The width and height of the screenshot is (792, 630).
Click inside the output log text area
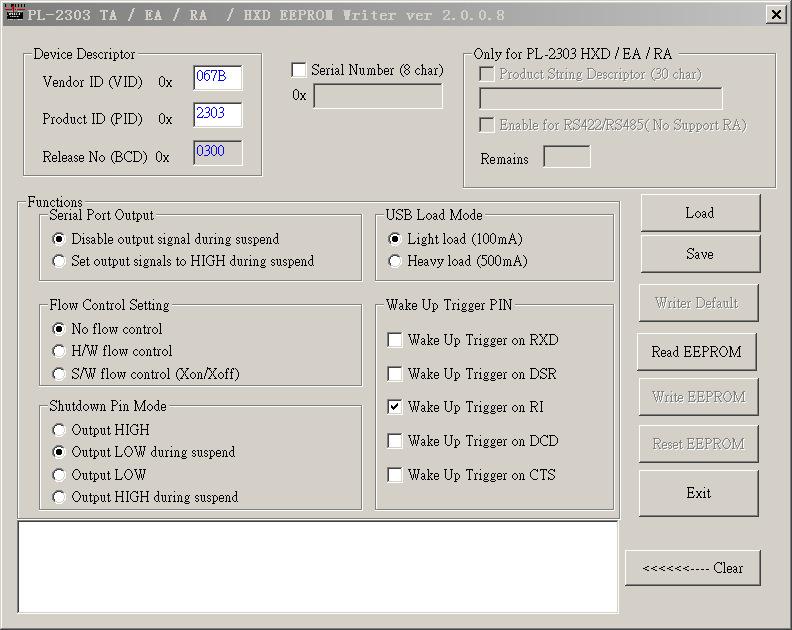[x=318, y=567]
